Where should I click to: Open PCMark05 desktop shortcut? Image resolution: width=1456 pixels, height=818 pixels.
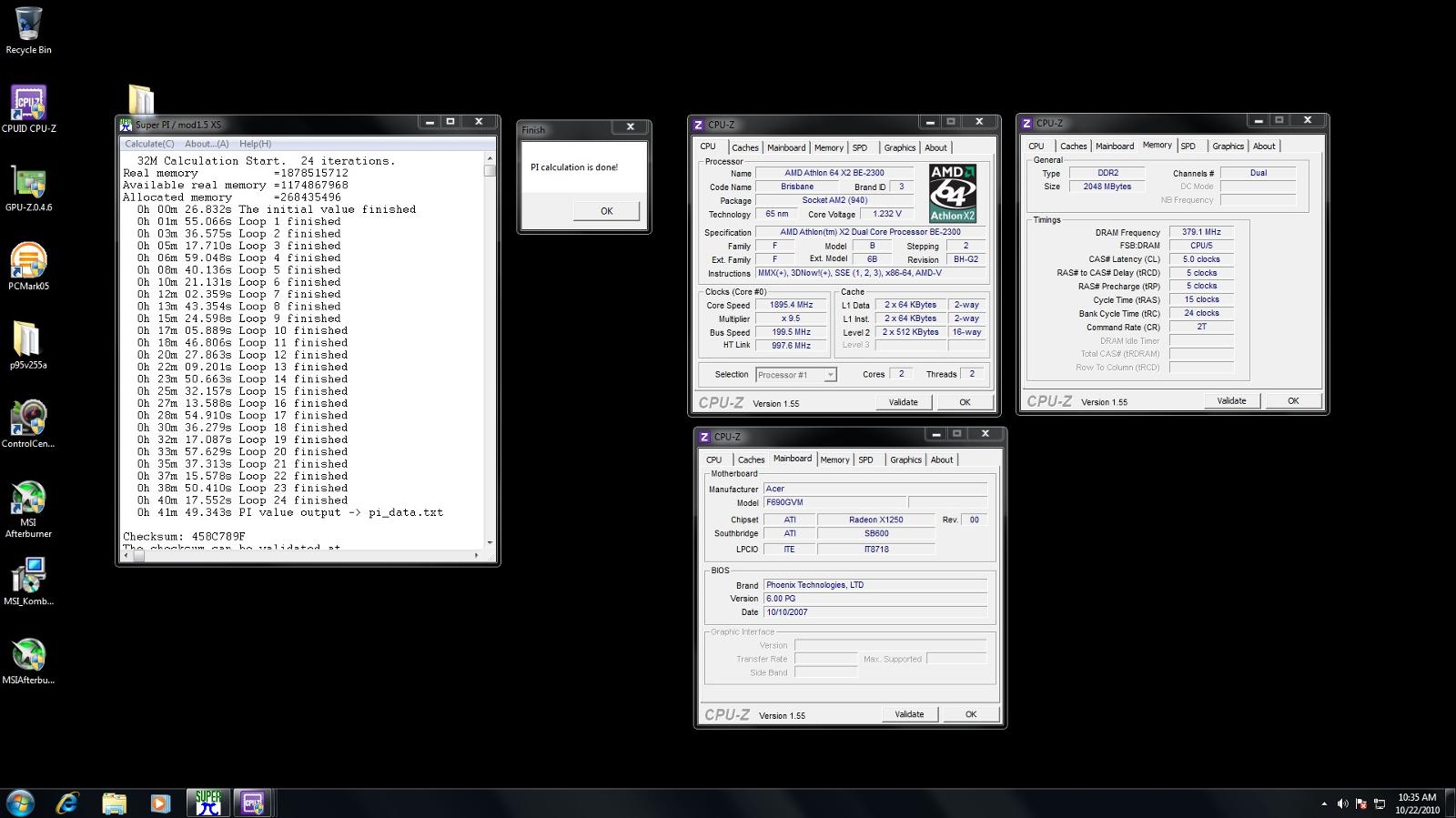(x=28, y=267)
